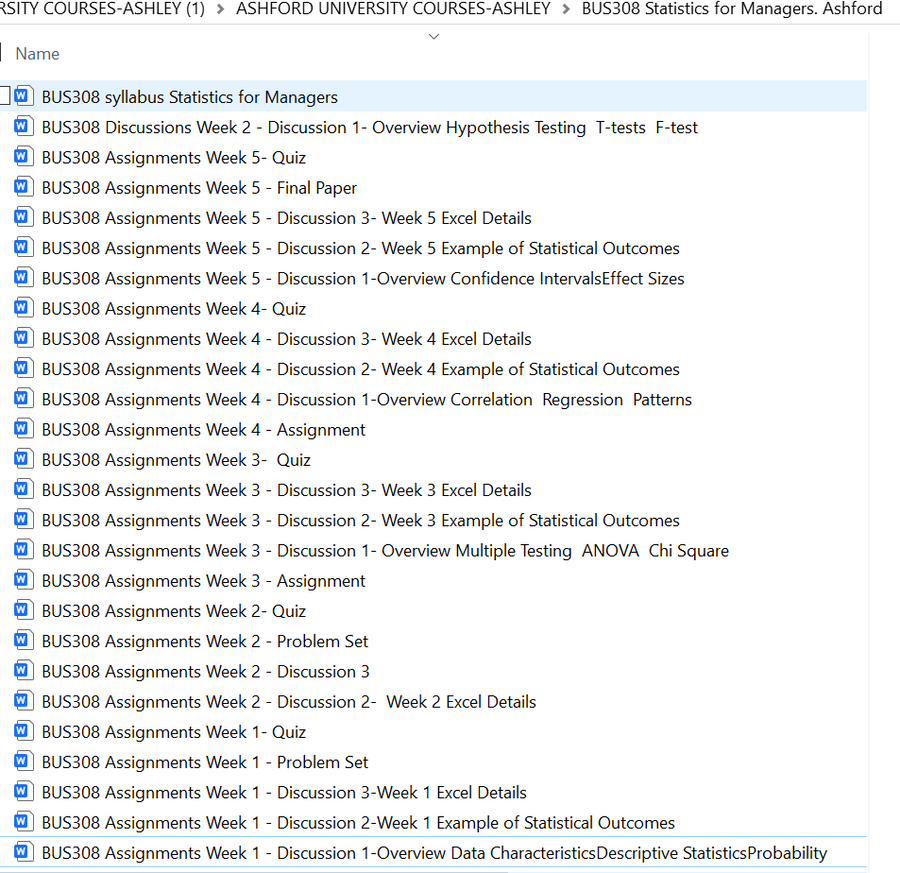Click Word icon beside Confidence Intervals Effect Sizes file
This screenshot has height=873, width=900.
(23, 278)
